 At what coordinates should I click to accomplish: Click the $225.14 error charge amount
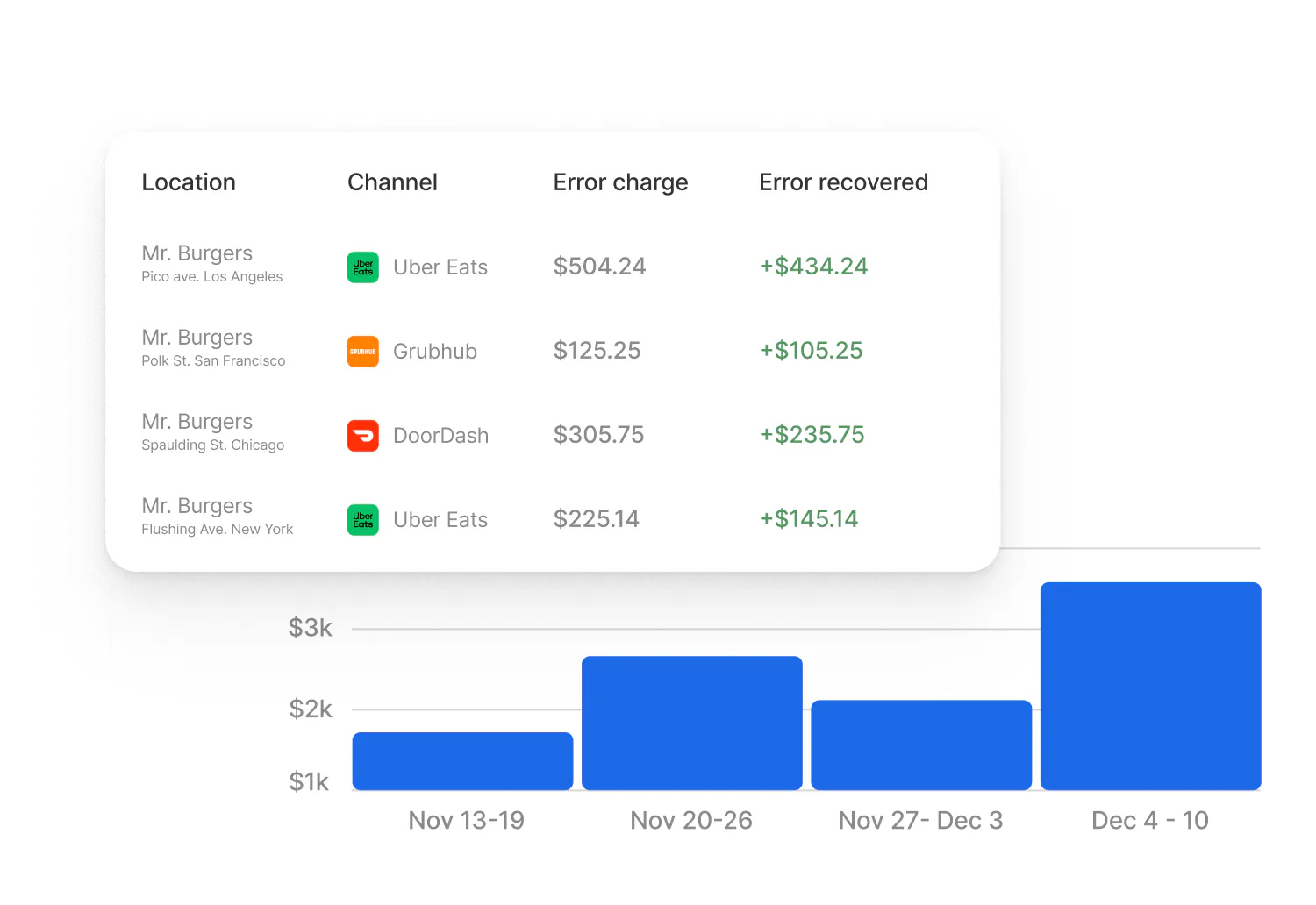[596, 519]
